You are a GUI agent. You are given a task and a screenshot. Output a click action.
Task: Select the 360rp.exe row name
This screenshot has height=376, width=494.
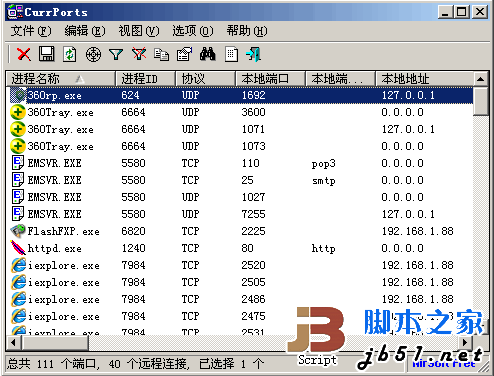click(x=54, y=96)
